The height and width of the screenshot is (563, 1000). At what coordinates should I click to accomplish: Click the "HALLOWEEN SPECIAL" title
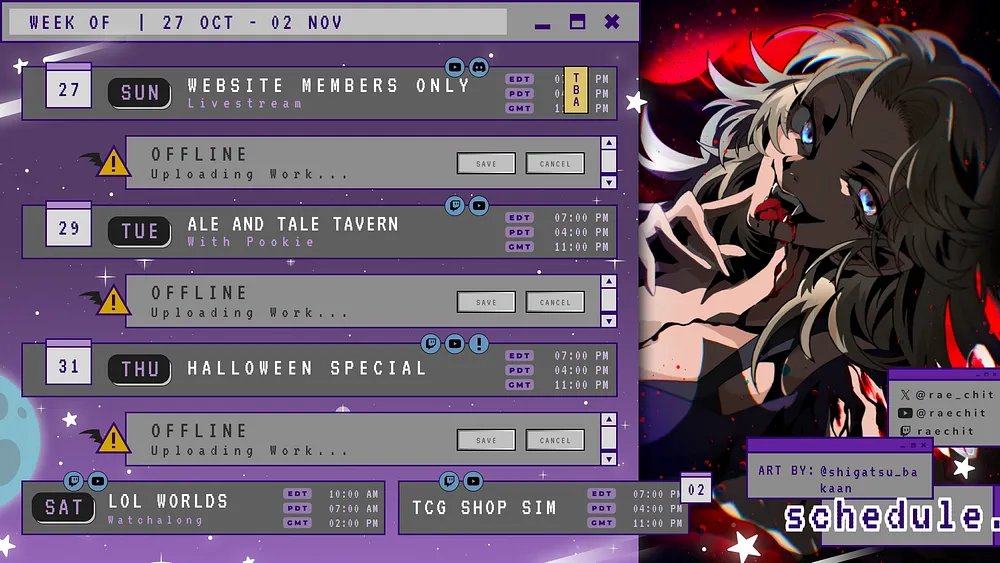306,368
